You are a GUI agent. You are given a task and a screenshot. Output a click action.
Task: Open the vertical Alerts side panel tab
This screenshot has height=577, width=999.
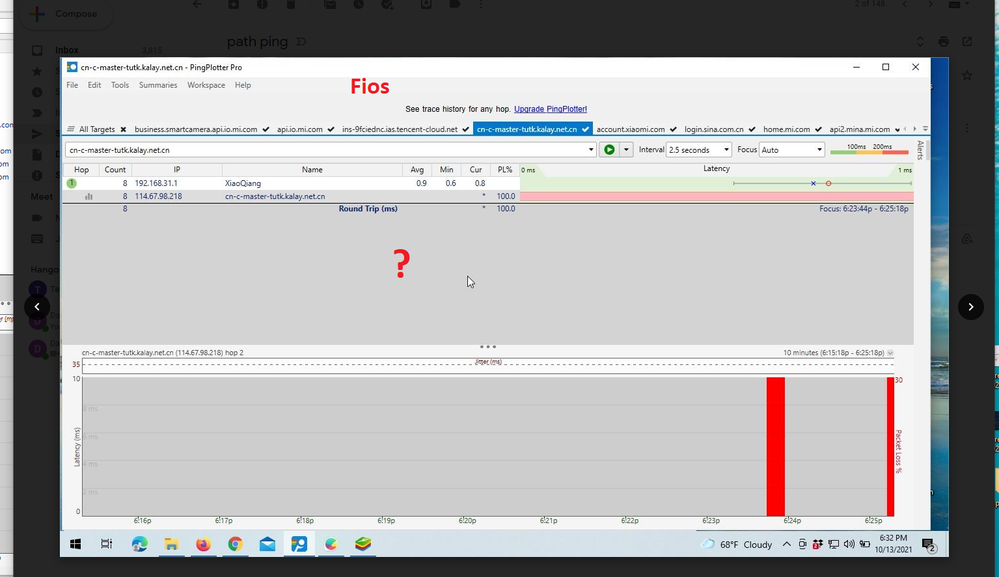click(920, 150)
